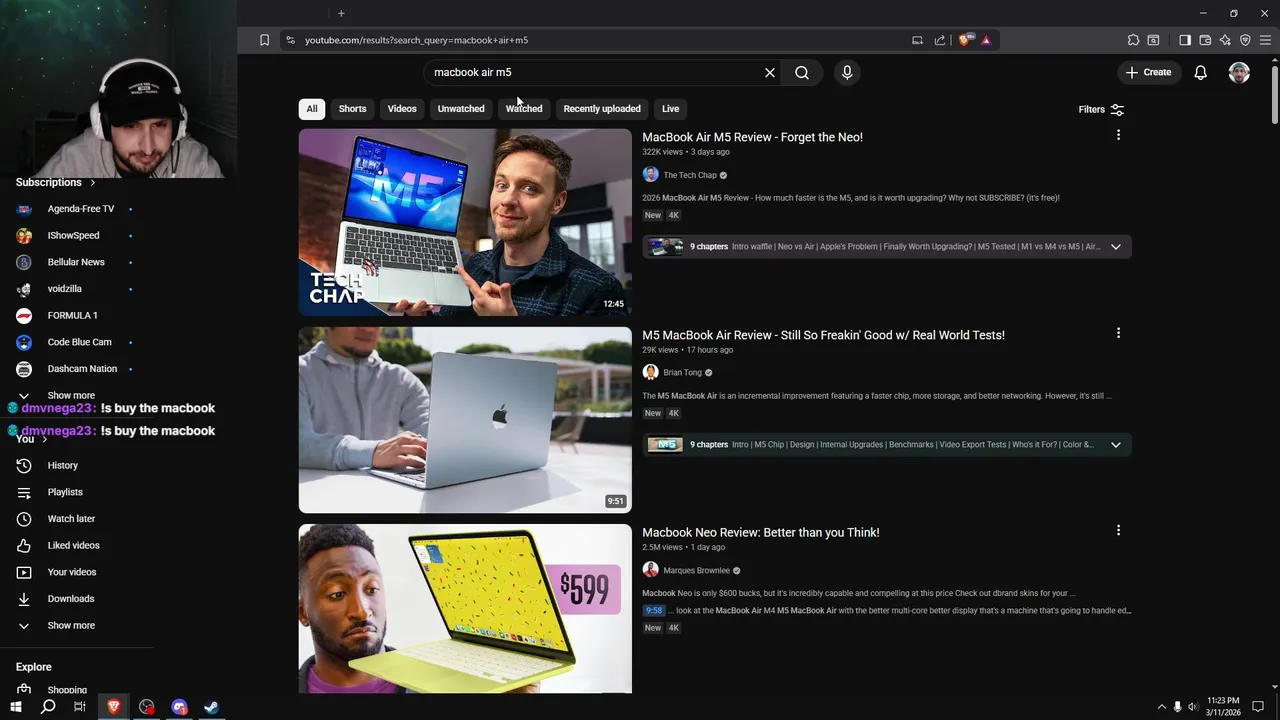Open the FORMULA 1 subscription
The width and height of the screenshot is (1280, 720).
tap(73, 316)
